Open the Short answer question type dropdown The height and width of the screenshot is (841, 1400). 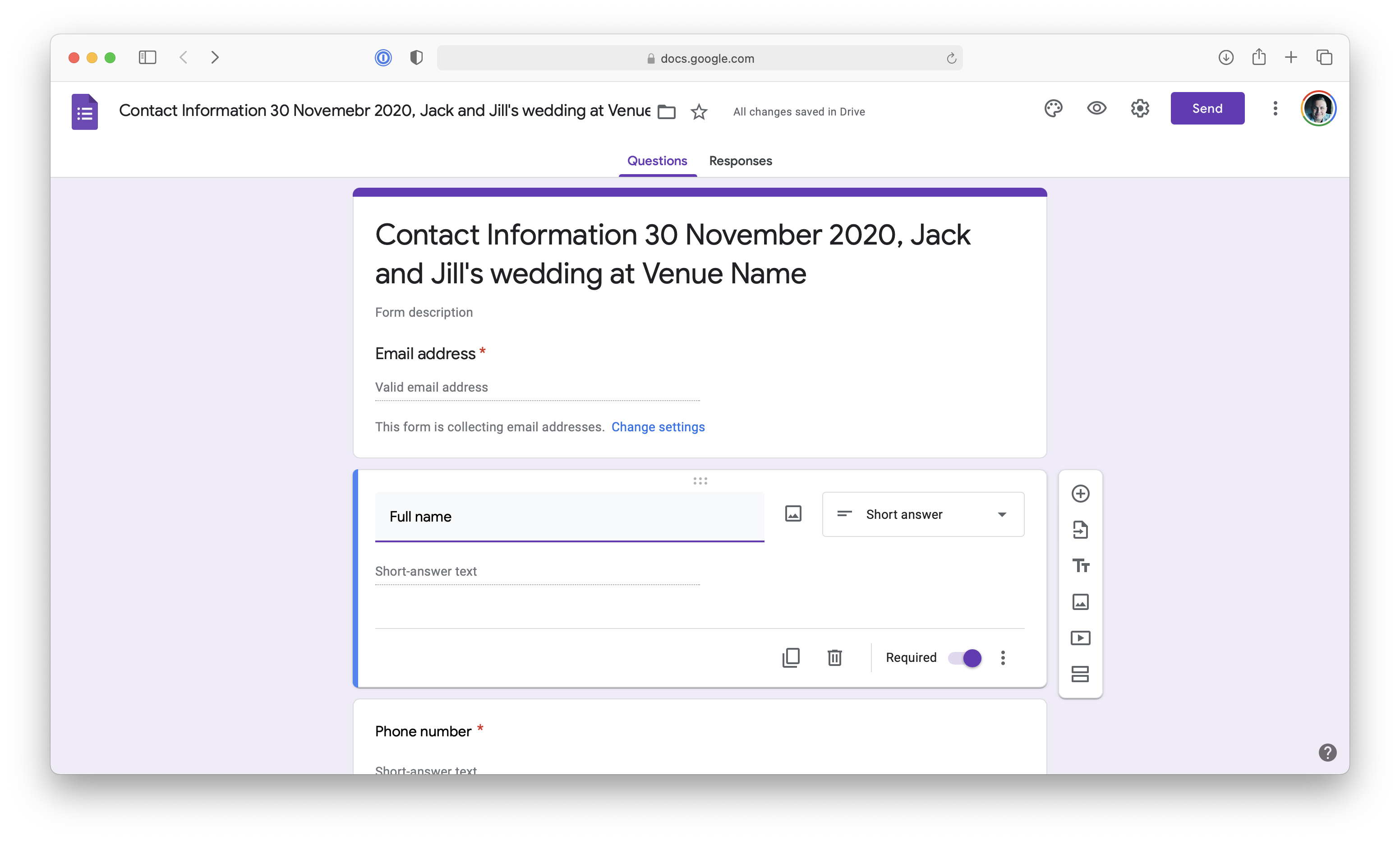click(x=922, y=515)
